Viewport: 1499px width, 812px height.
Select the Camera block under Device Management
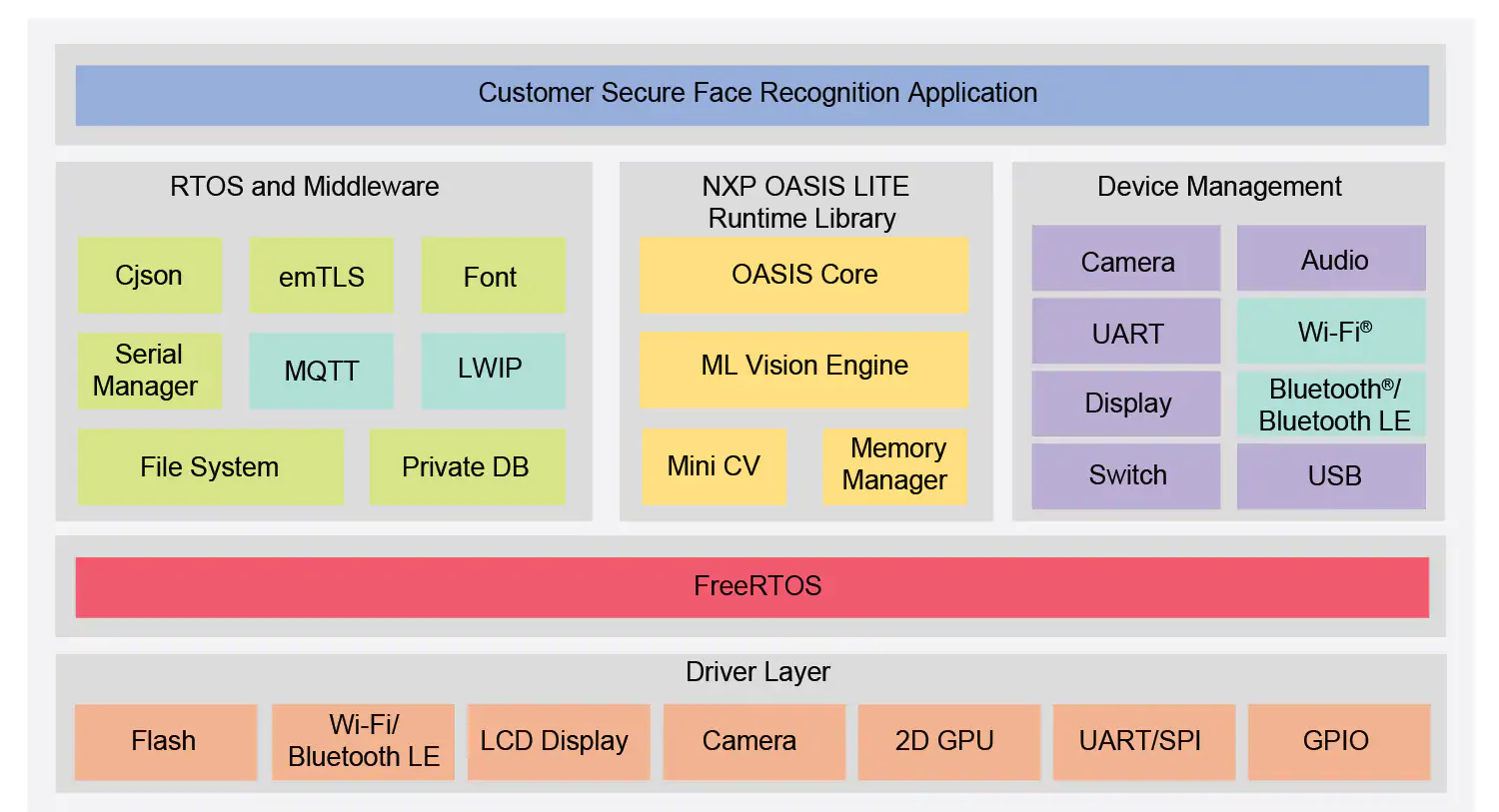pyautogui.click(x=1125, y=258)
